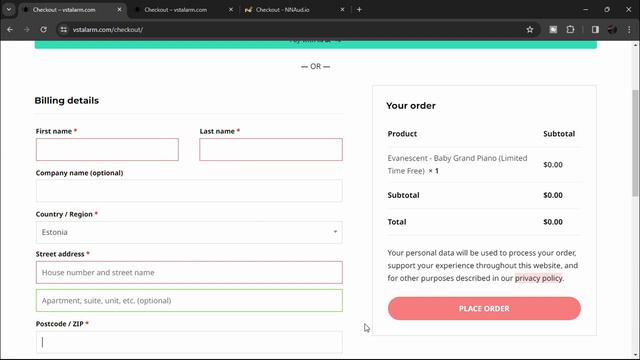Bookmark this page with the star icon
The image size is (640, 360).
tap(530, 29)
